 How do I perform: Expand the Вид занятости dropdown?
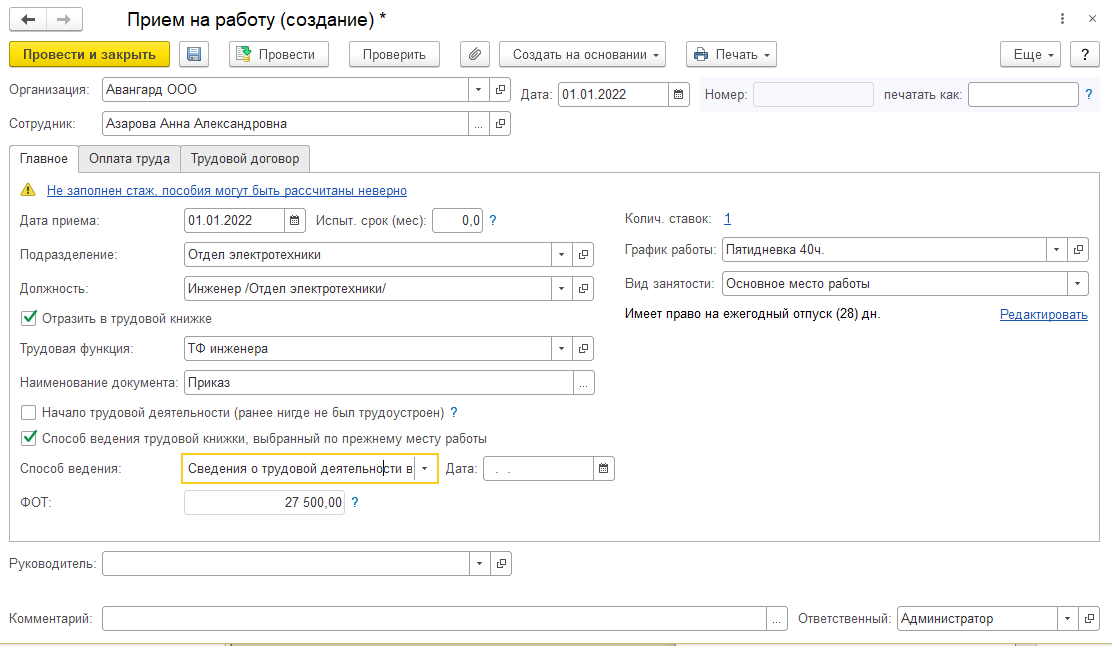pos(1078,283)
